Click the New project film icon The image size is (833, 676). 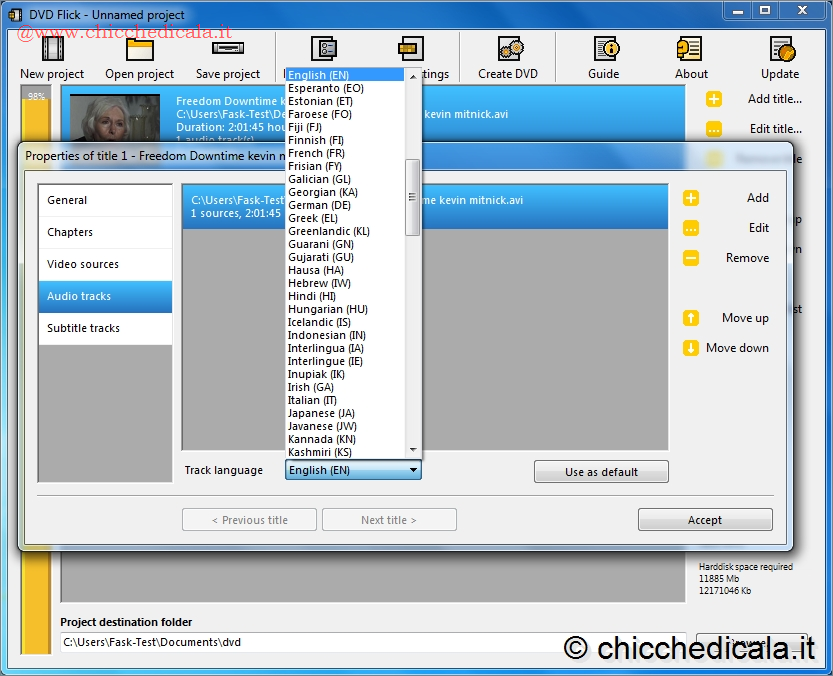coord(52,49)
